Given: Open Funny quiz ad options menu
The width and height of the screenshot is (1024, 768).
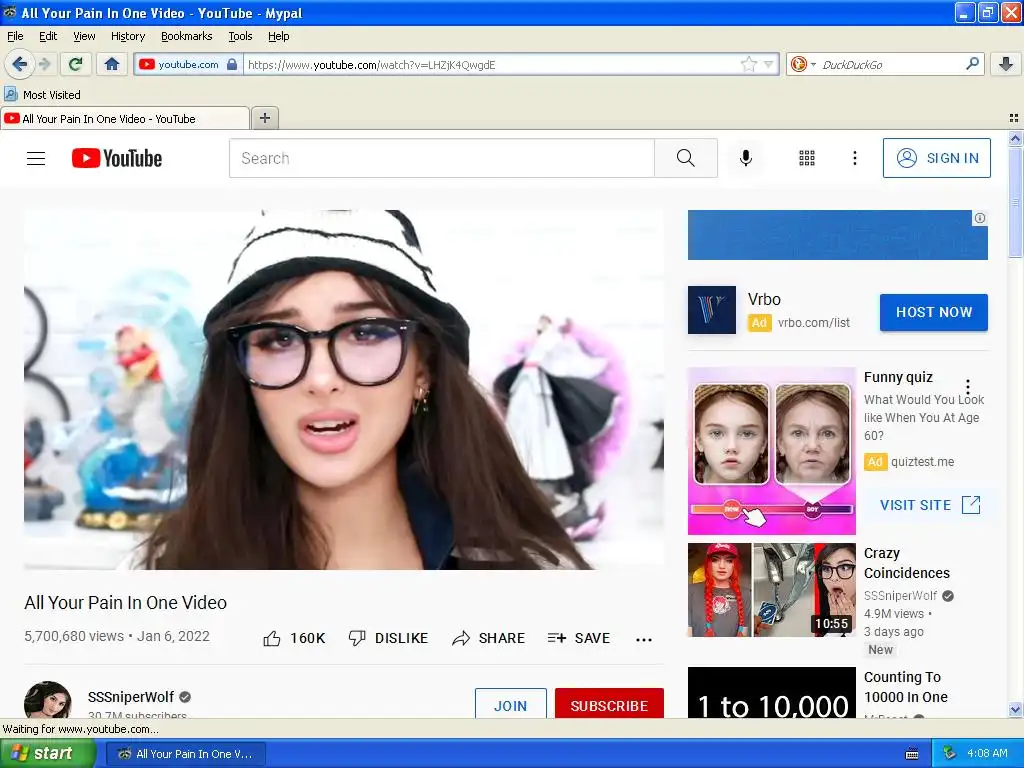Looking at the screenshot, I should click(x=968, y=387).
